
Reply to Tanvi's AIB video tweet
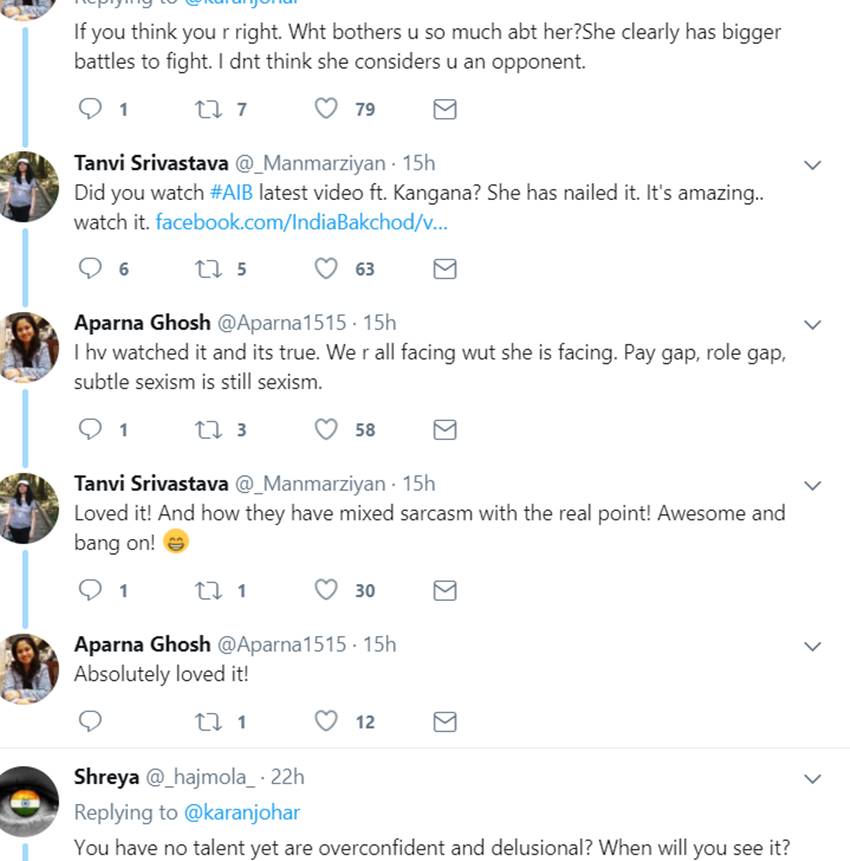click(91, 268)
